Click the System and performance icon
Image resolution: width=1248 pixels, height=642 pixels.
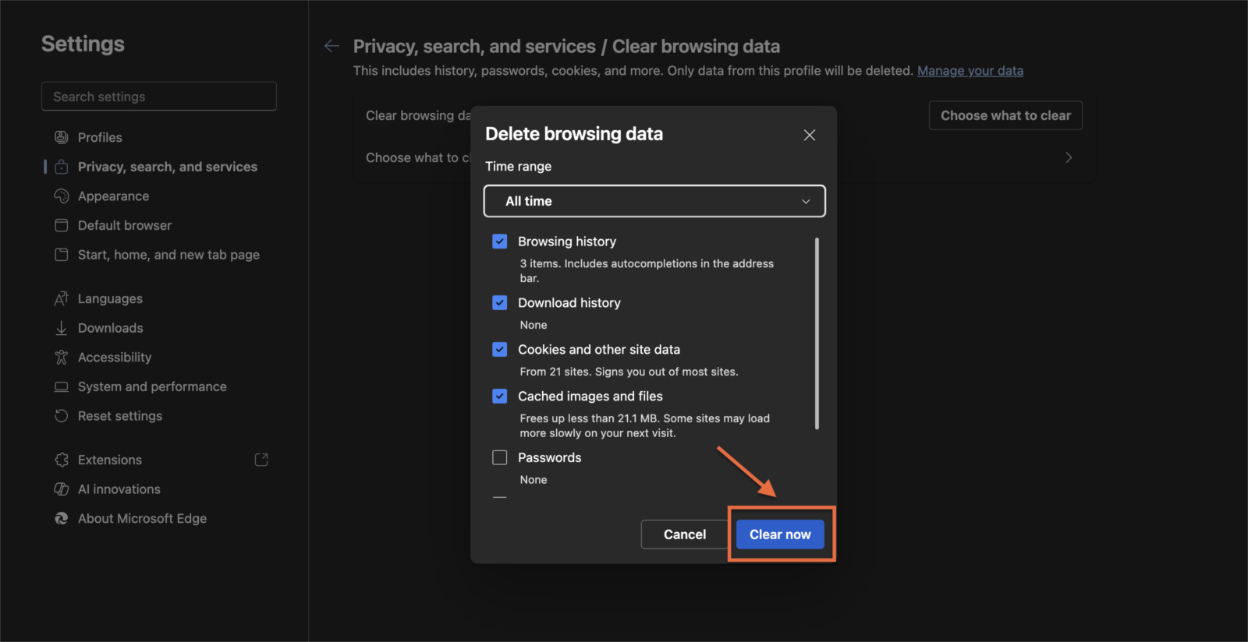pyautogui.click(x=61, y=386)
